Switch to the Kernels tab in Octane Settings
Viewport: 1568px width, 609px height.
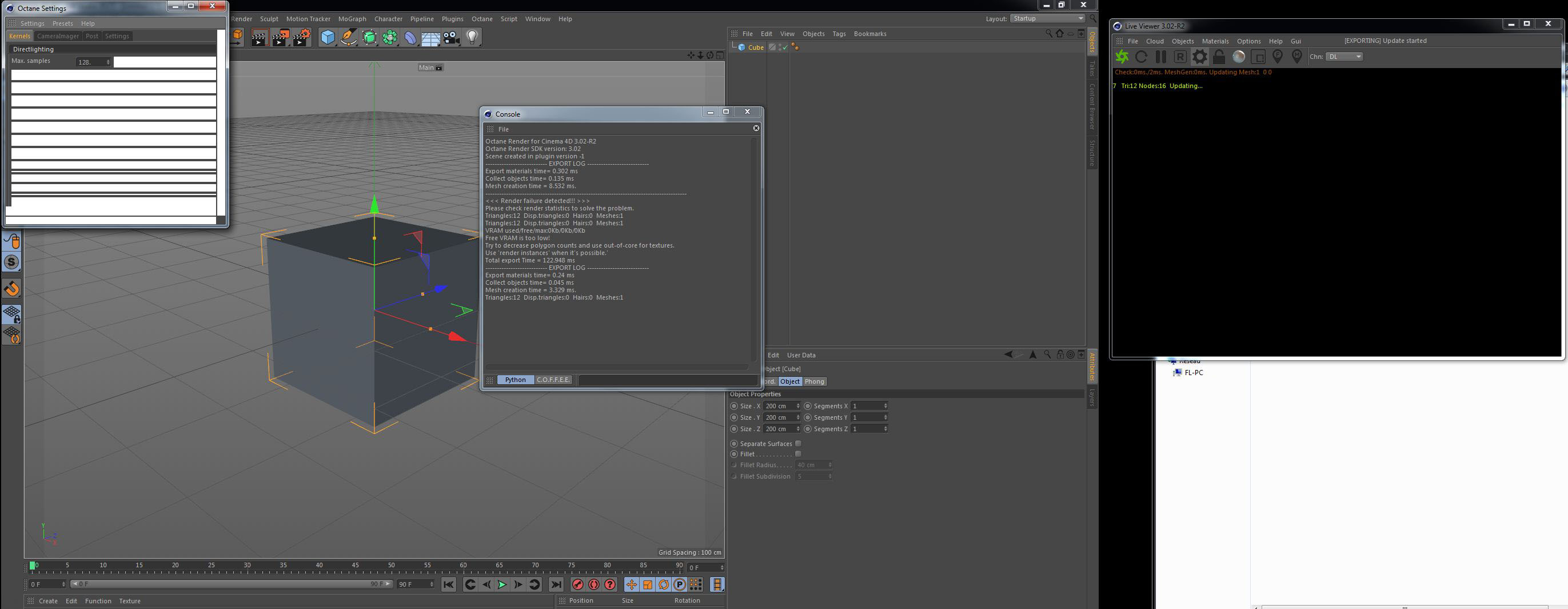tap(19, 37)
